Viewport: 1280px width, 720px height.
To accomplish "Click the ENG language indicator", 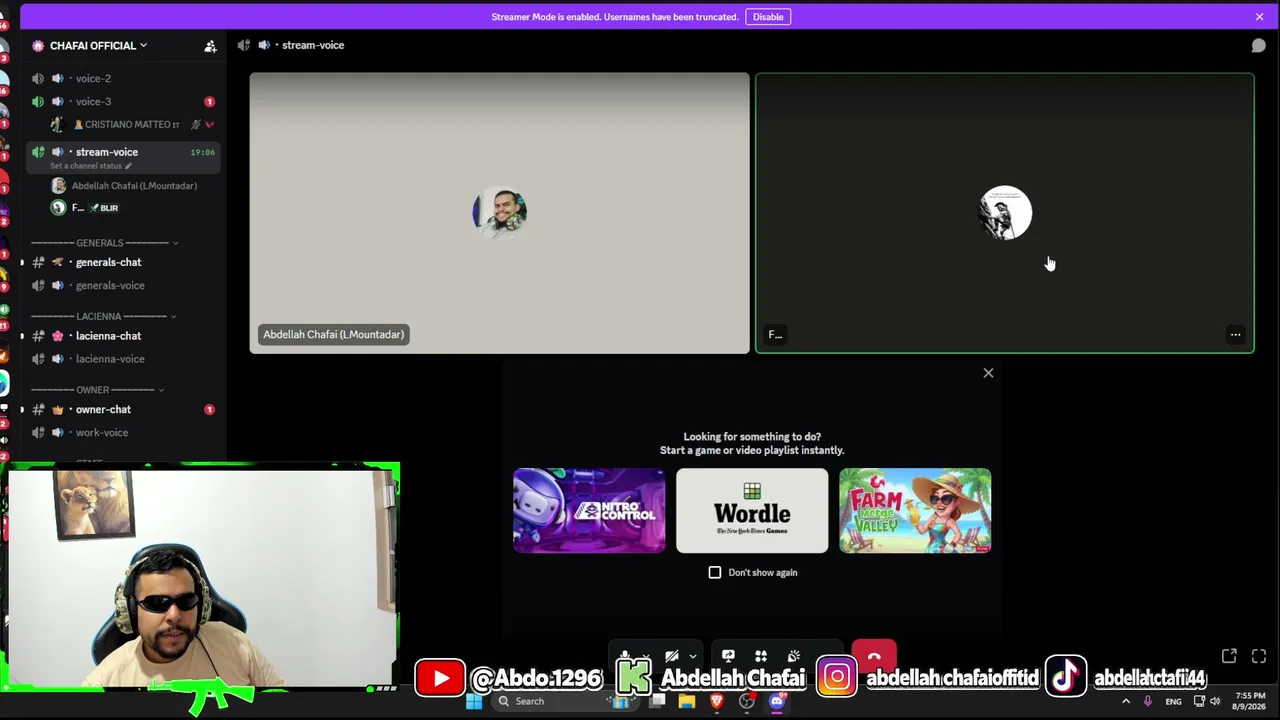I will click(1174, 702).
